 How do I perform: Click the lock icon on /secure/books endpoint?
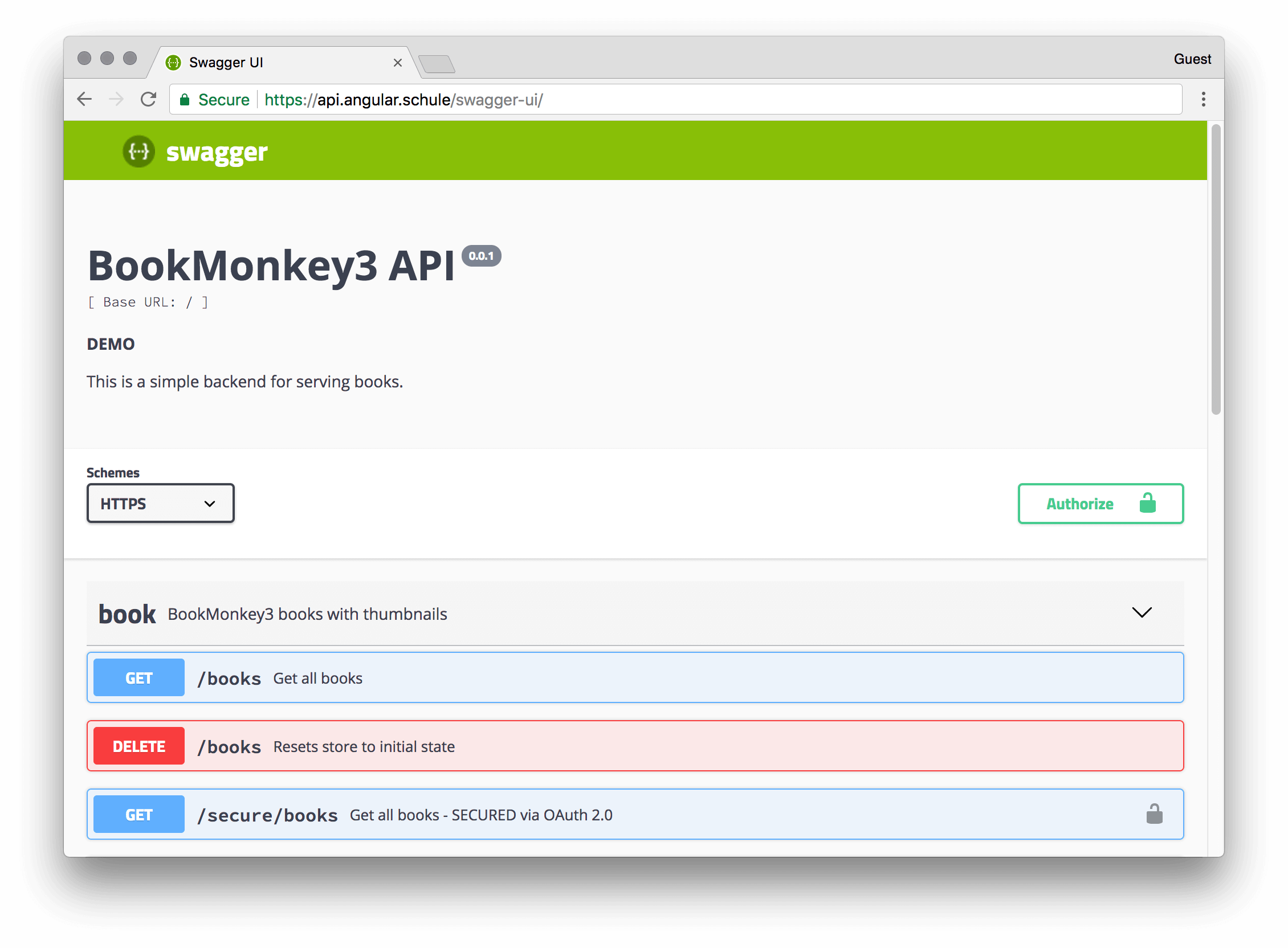[1155, 813]
